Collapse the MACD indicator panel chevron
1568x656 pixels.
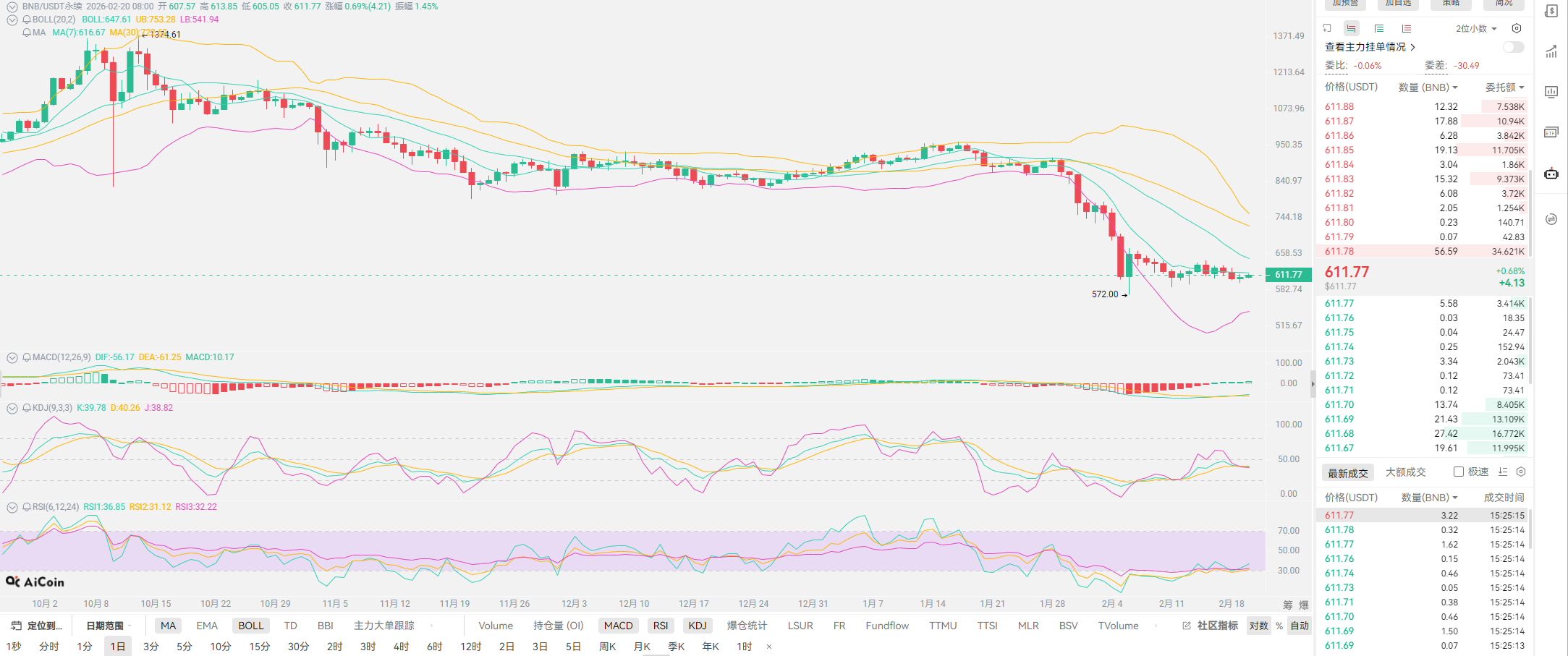pos(12,357)
